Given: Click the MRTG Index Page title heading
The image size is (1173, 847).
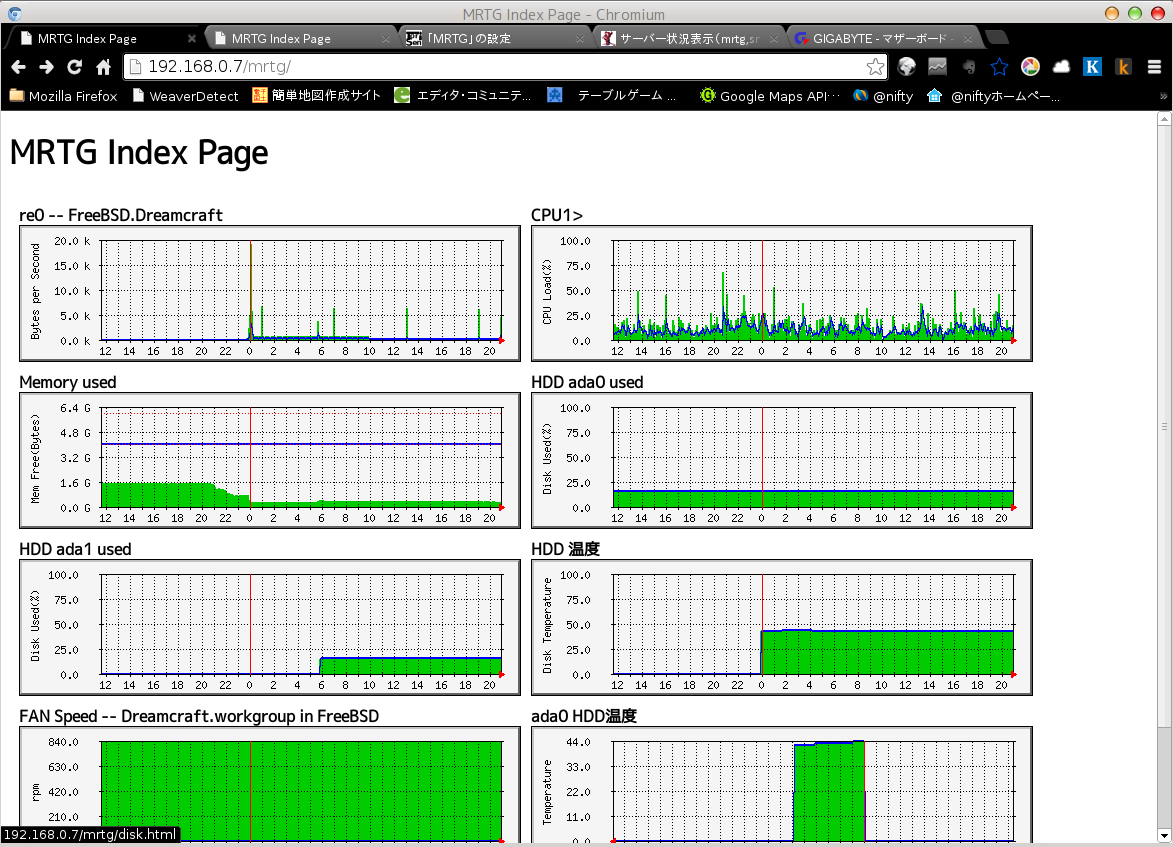Looking at the screenshot, I should (x=139, y=153).
